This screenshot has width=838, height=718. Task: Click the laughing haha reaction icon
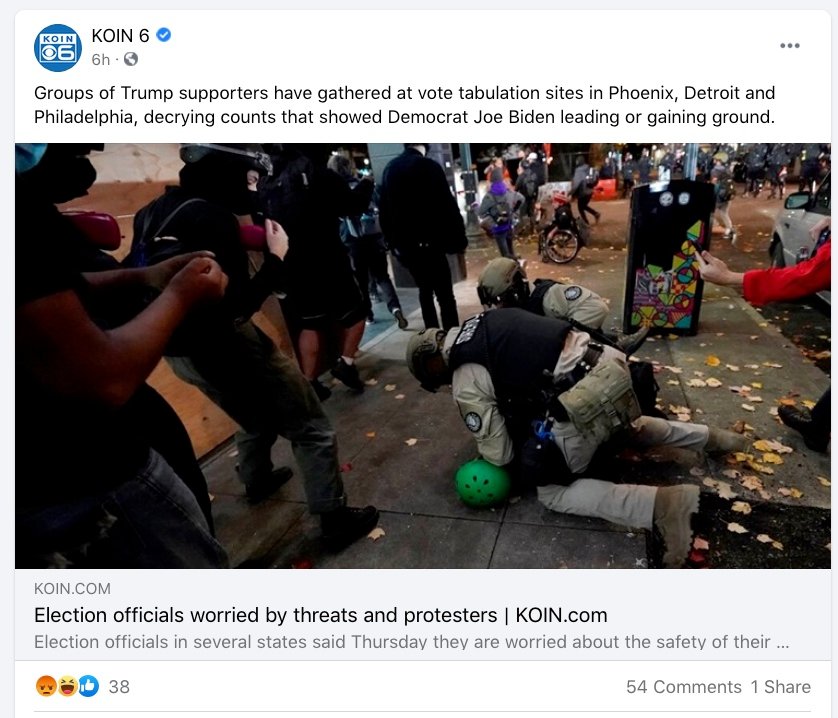(68, 686)
